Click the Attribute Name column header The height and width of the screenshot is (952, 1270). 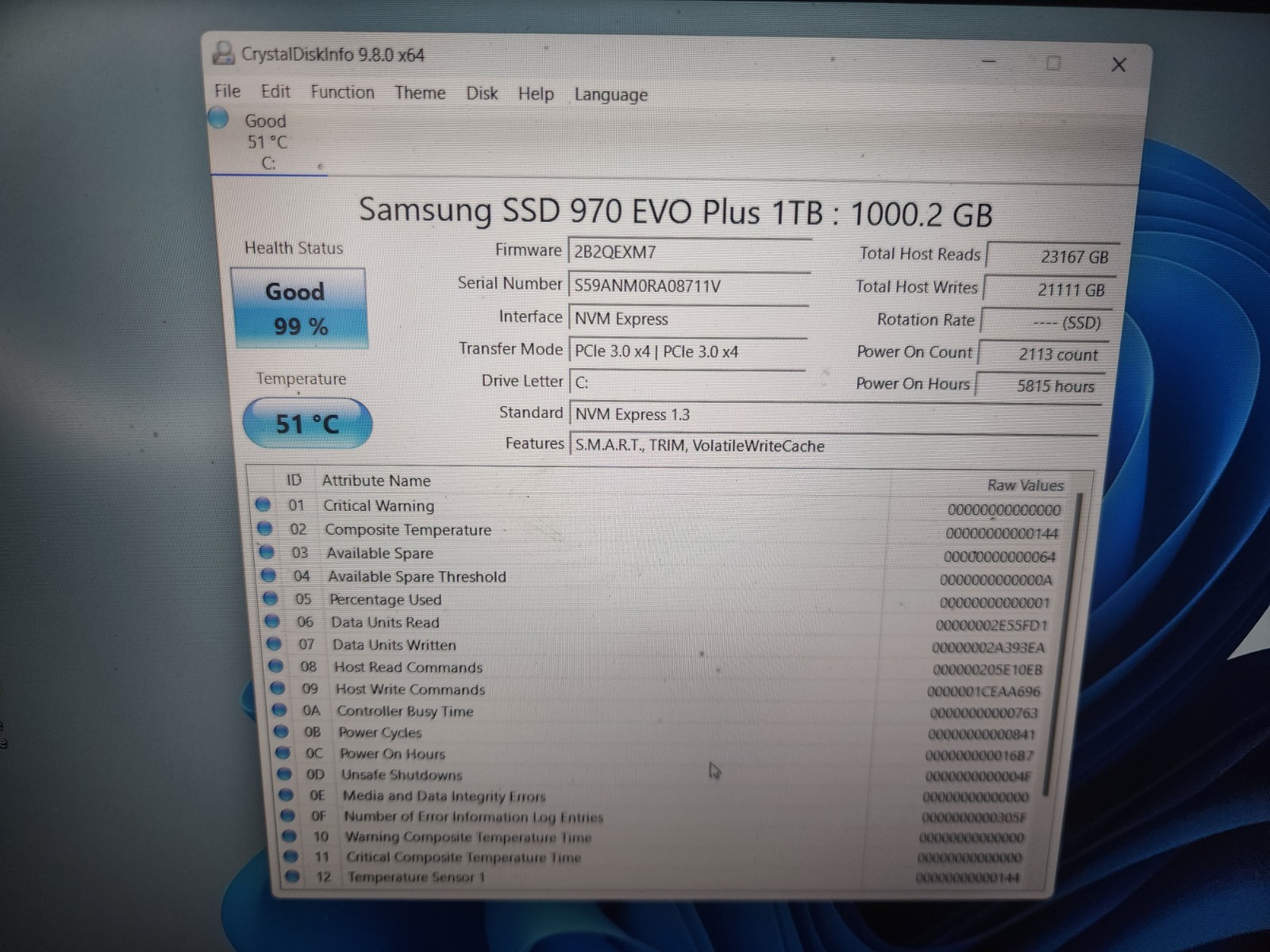[376, 481]
